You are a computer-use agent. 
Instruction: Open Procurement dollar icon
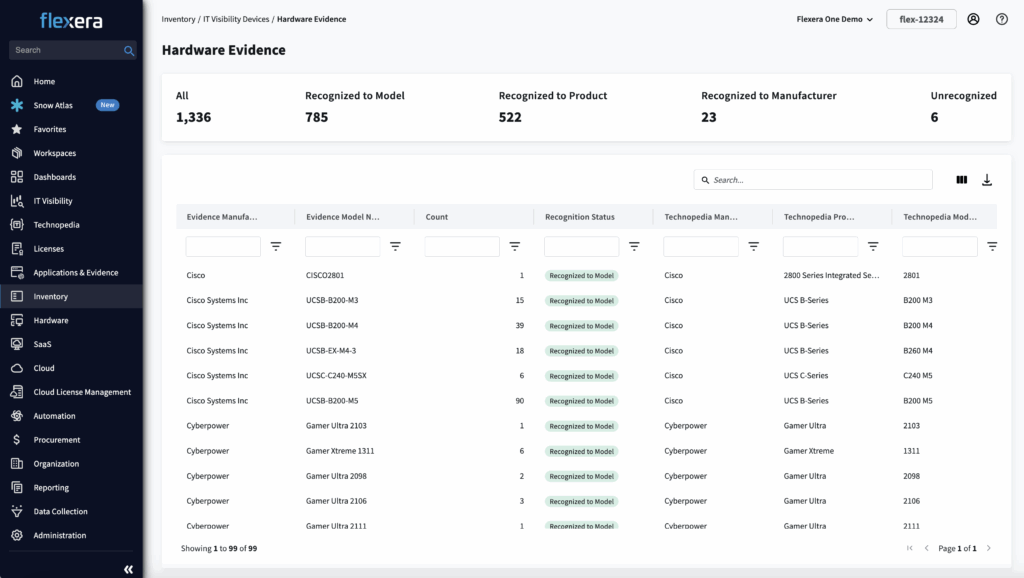17,440
